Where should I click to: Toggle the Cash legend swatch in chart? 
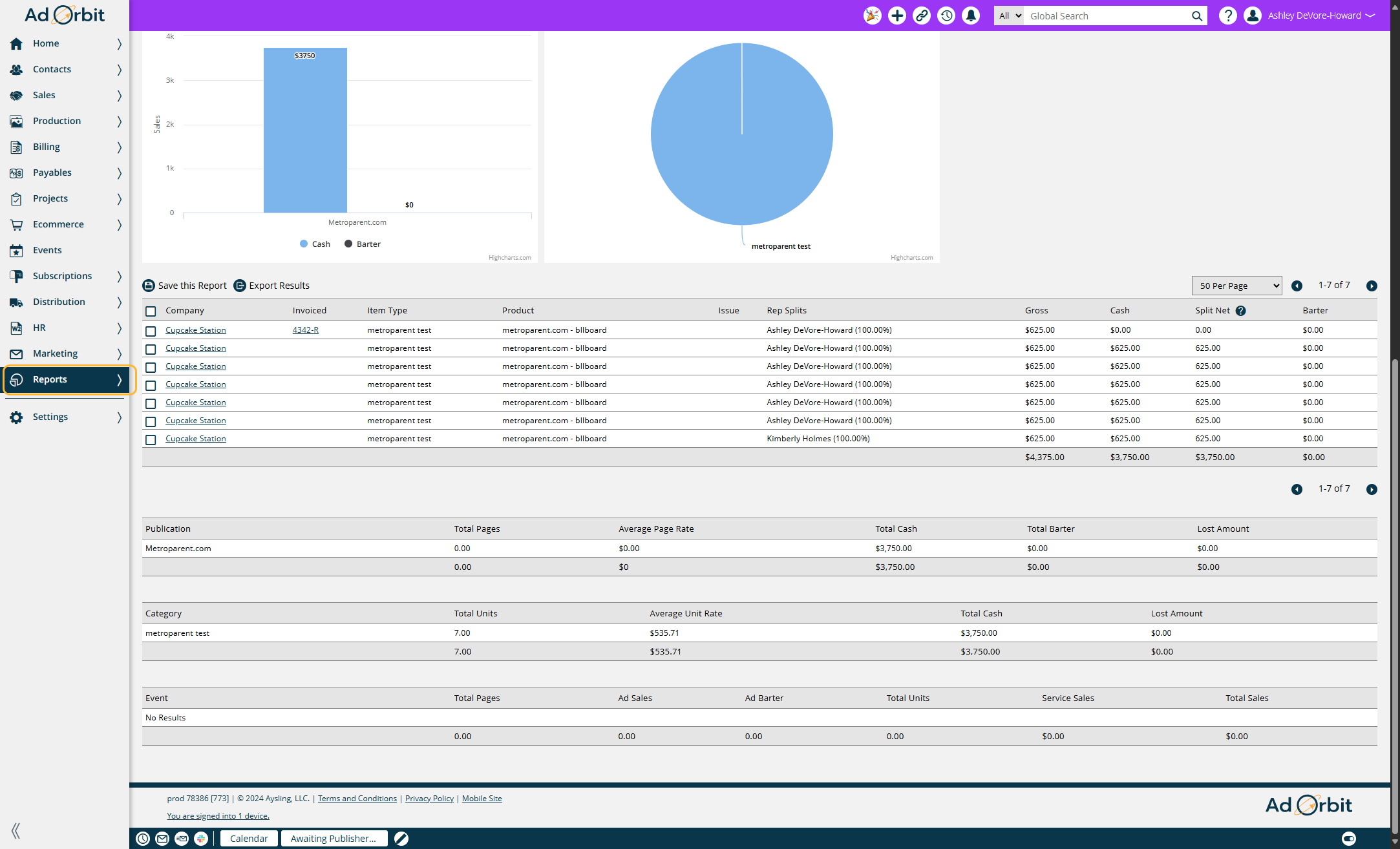(304, 244)
